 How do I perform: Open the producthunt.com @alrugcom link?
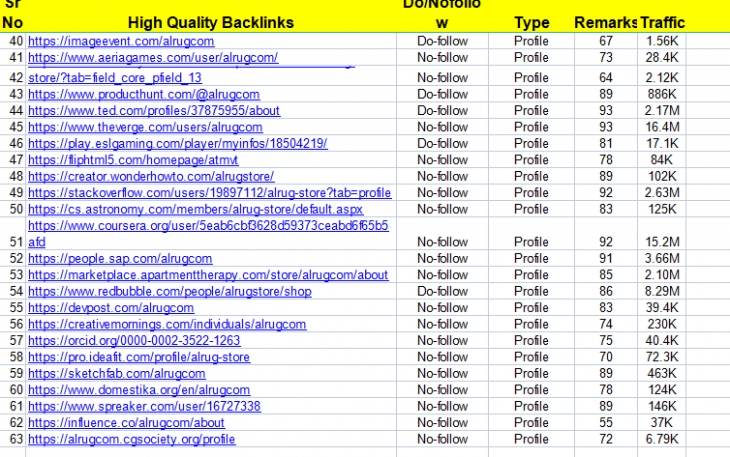tap(144, 94)
